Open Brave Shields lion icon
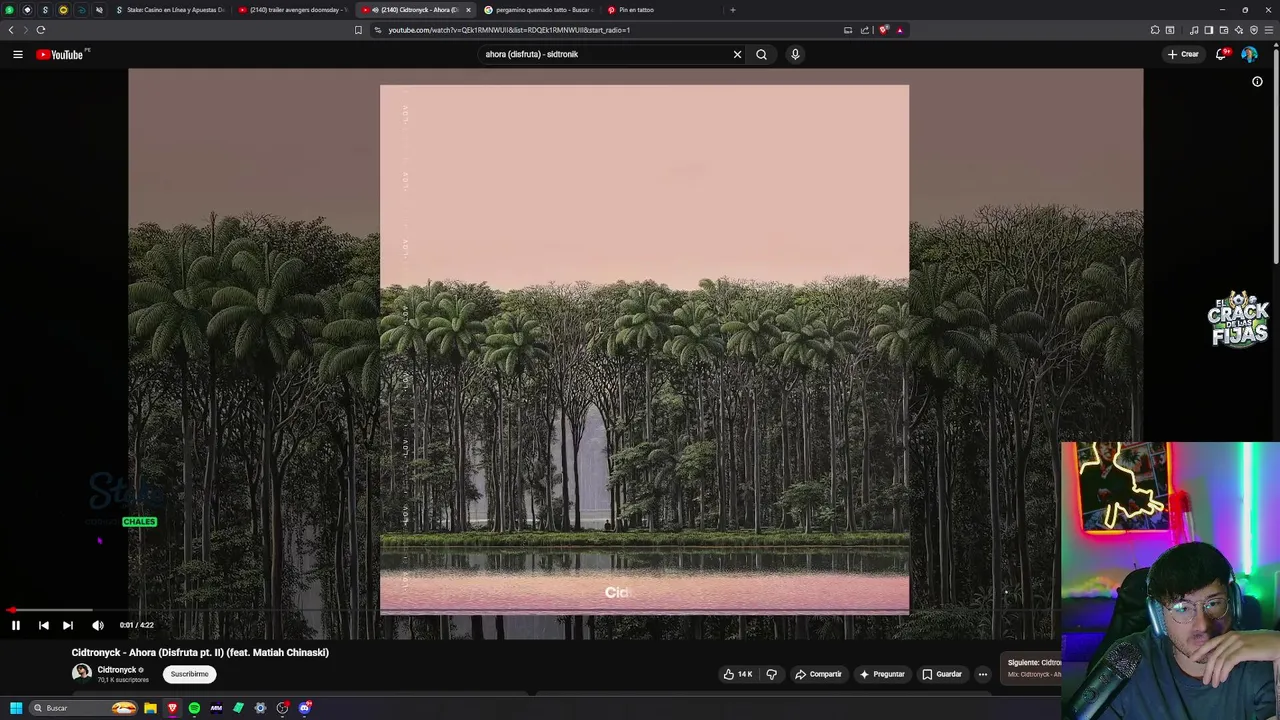Viewport: 1280px width, 720px height. point(884,30)
